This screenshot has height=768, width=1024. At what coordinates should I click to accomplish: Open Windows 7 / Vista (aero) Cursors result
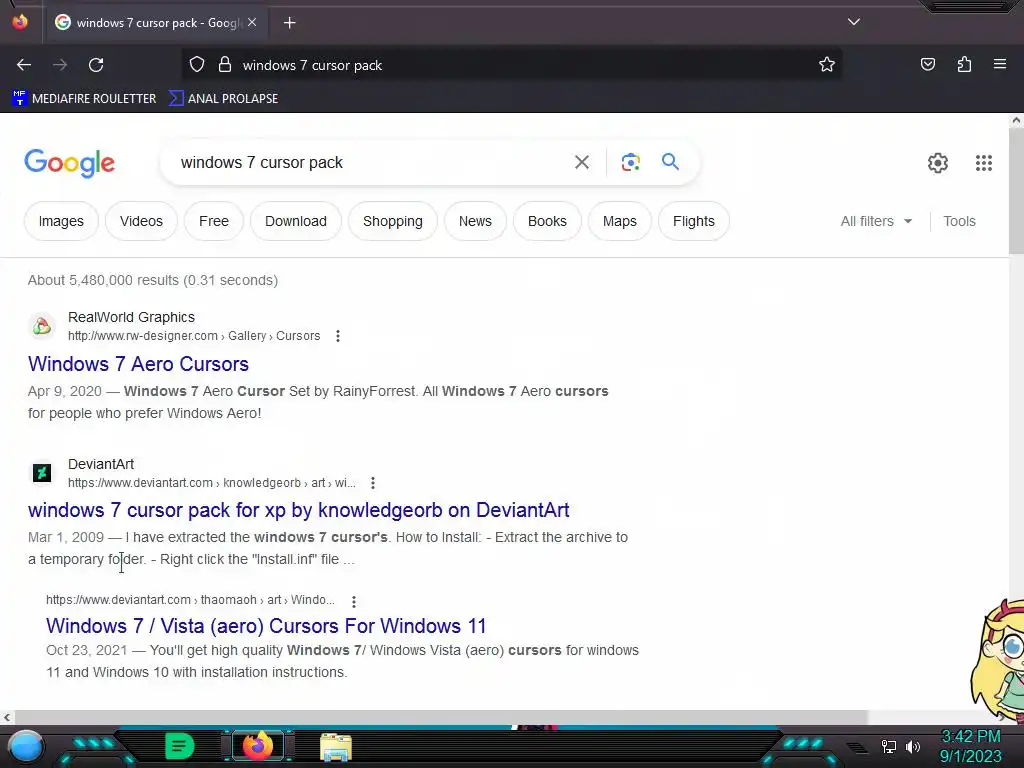click(x=266, y=626)
